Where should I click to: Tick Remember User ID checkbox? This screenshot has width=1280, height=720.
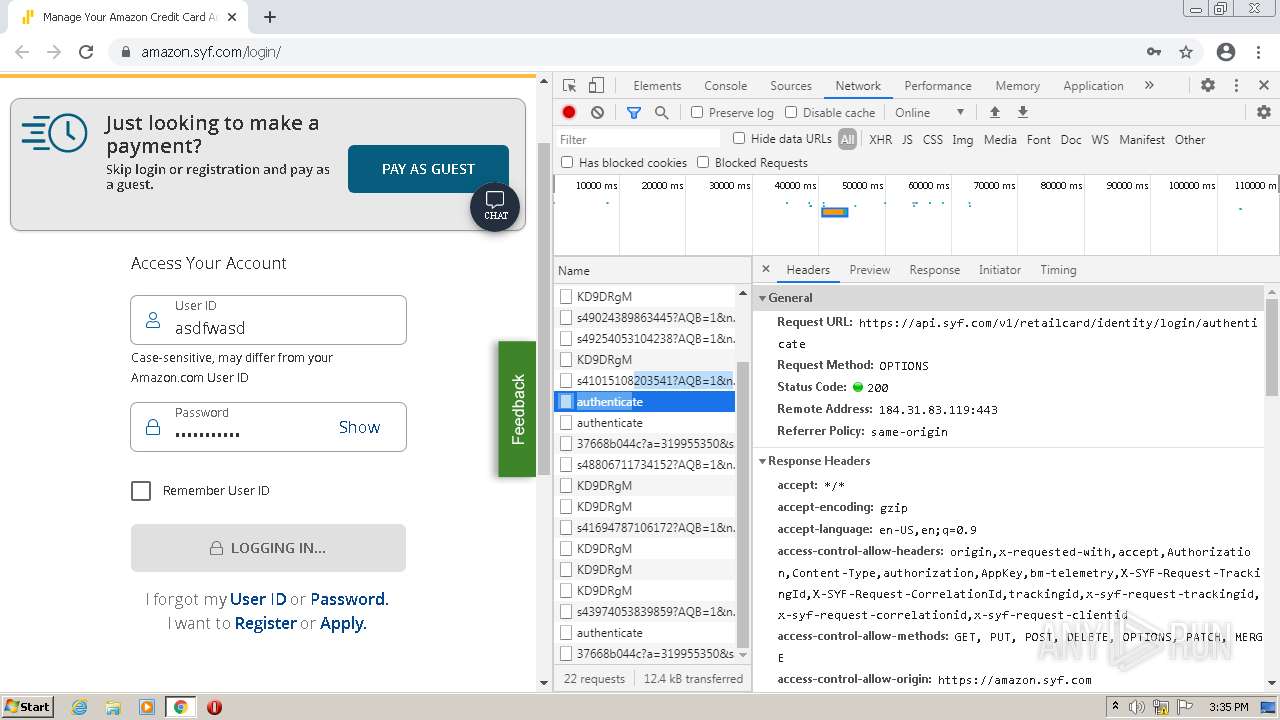point(141,491)
